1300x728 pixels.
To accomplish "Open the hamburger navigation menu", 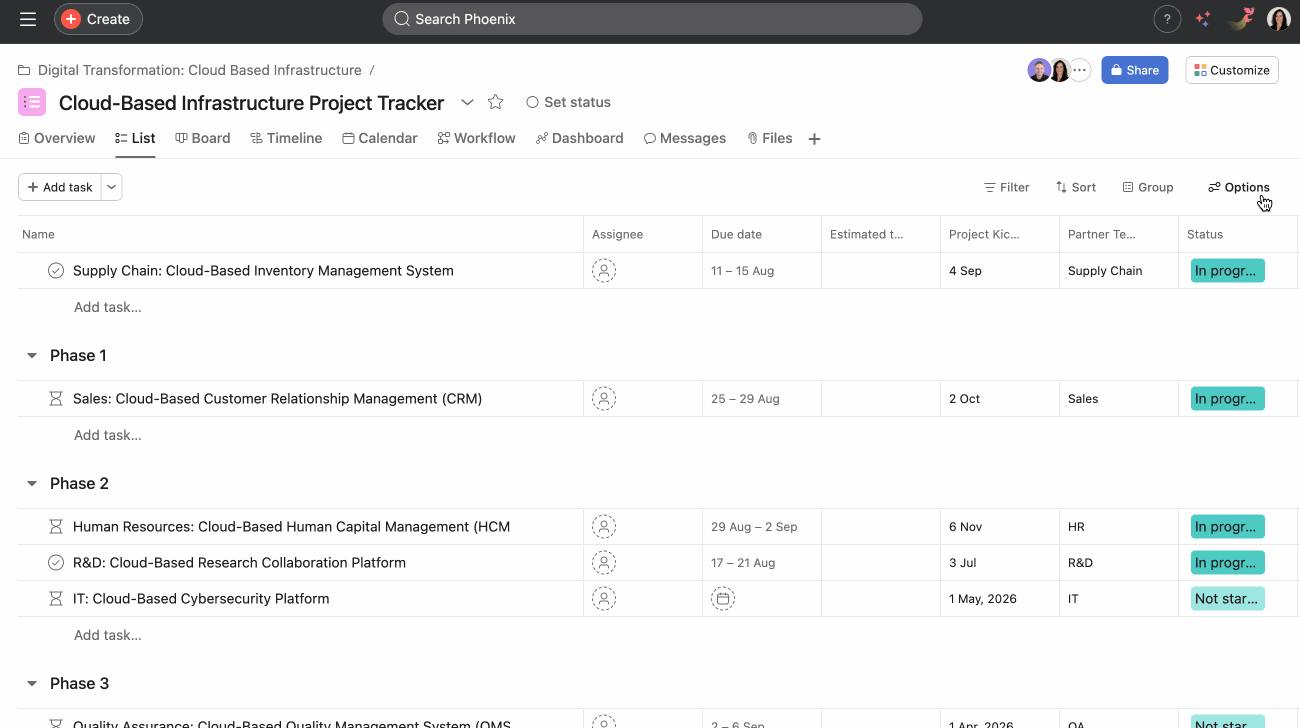I will (28, 19).
